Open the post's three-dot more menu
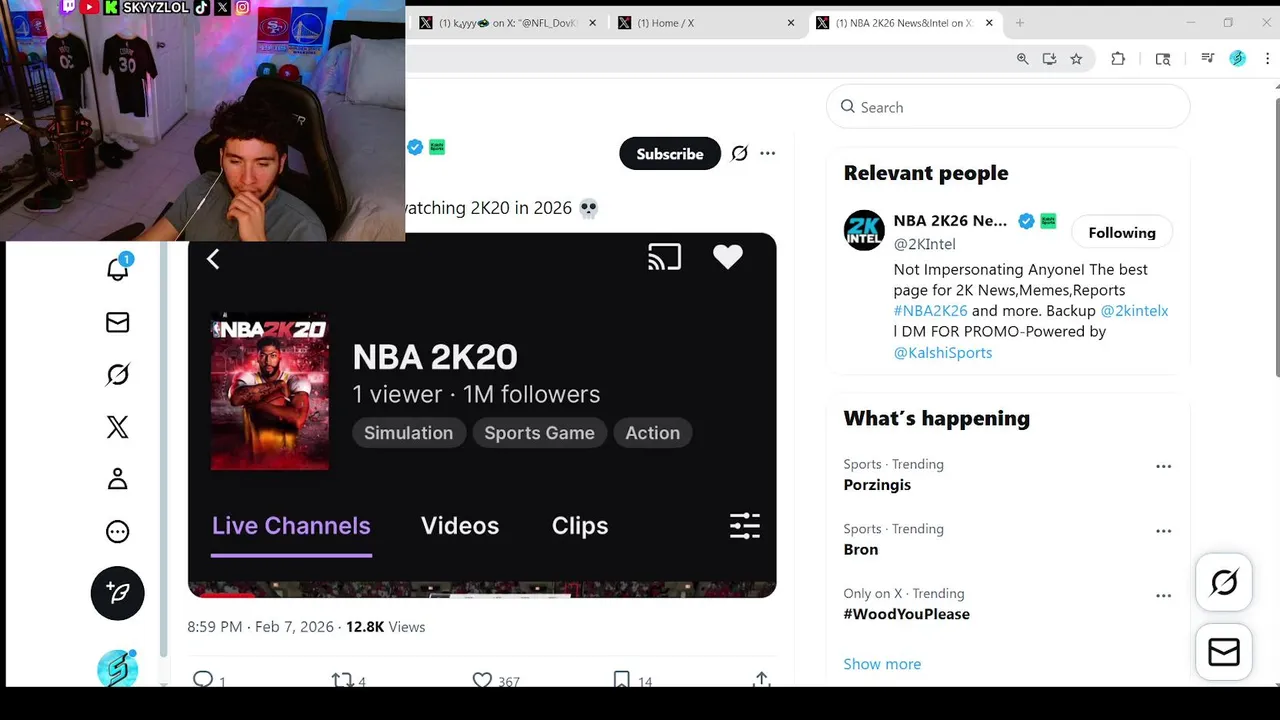The image size is (1280, 720). point(767,153)
